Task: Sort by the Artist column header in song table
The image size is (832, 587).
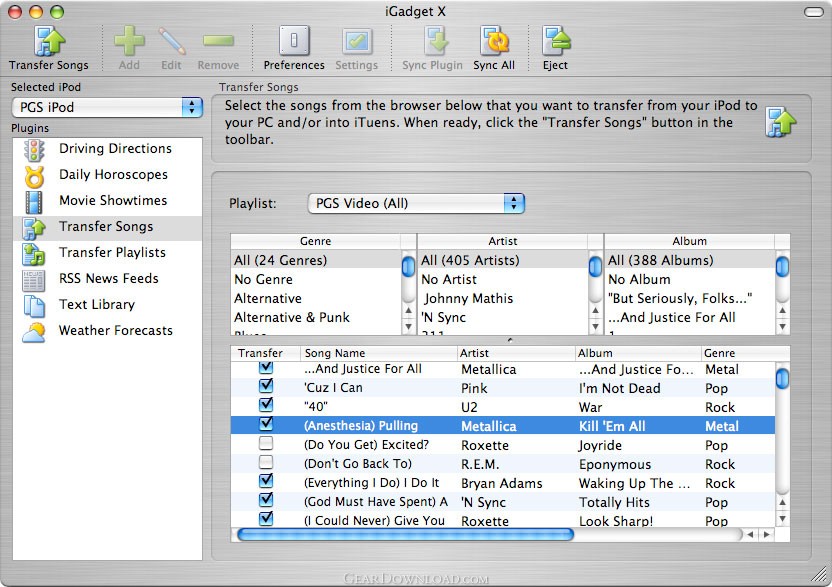Action: click(515, 353)
